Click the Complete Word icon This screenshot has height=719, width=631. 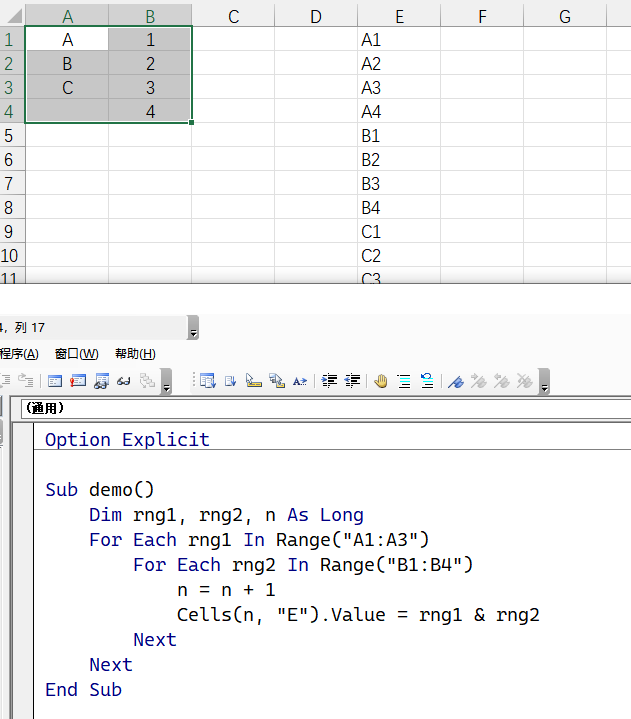(x=300, y=381)
